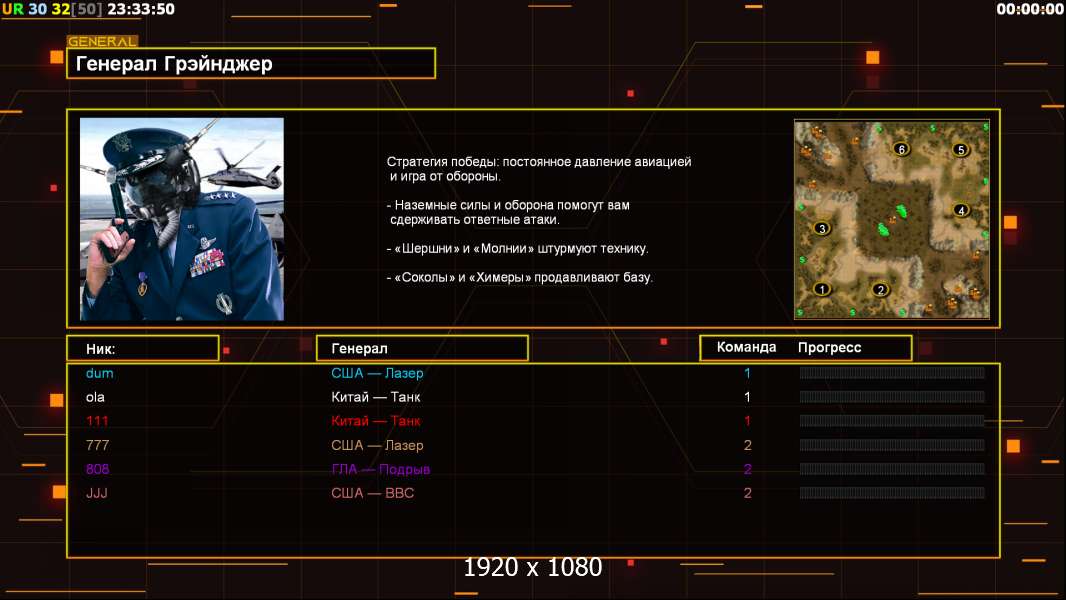1066x600 pixels.
Task: Click the Ник column header
Action: (142, 348)
